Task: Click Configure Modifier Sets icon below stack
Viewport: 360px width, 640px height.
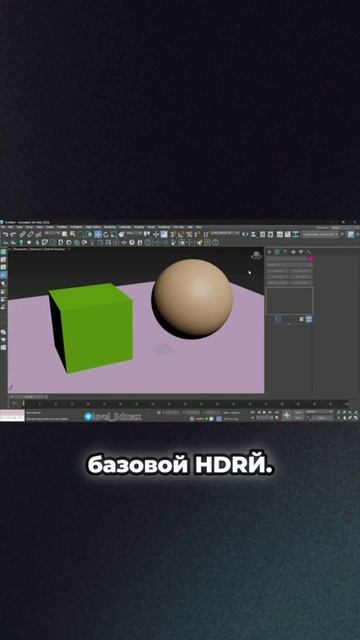Action: pos(309,319)
